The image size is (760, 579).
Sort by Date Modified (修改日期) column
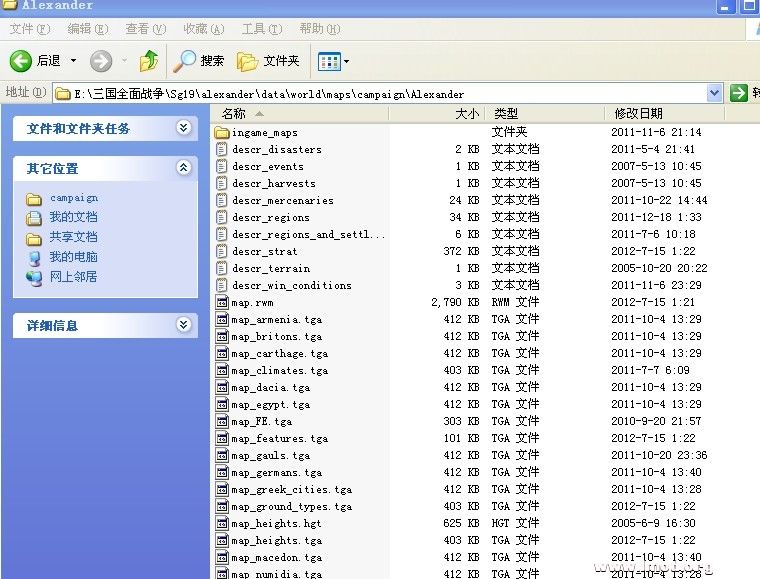click(638, 114)
